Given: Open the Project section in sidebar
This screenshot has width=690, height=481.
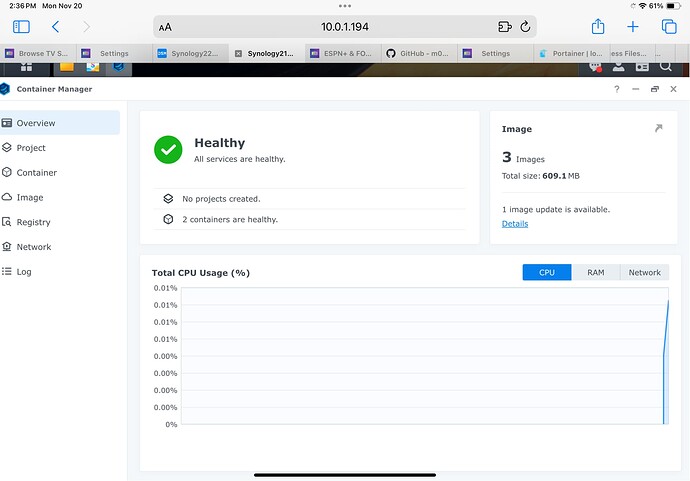Looking at the screenshot, I should coord(31,148).
